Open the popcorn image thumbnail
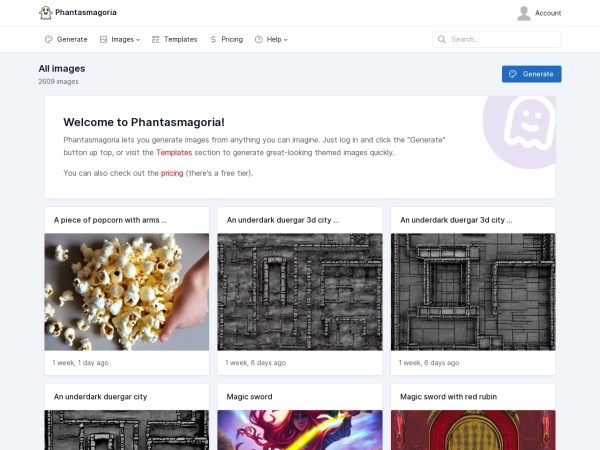The height and width of the screenshot is (450, 600). 126,291
